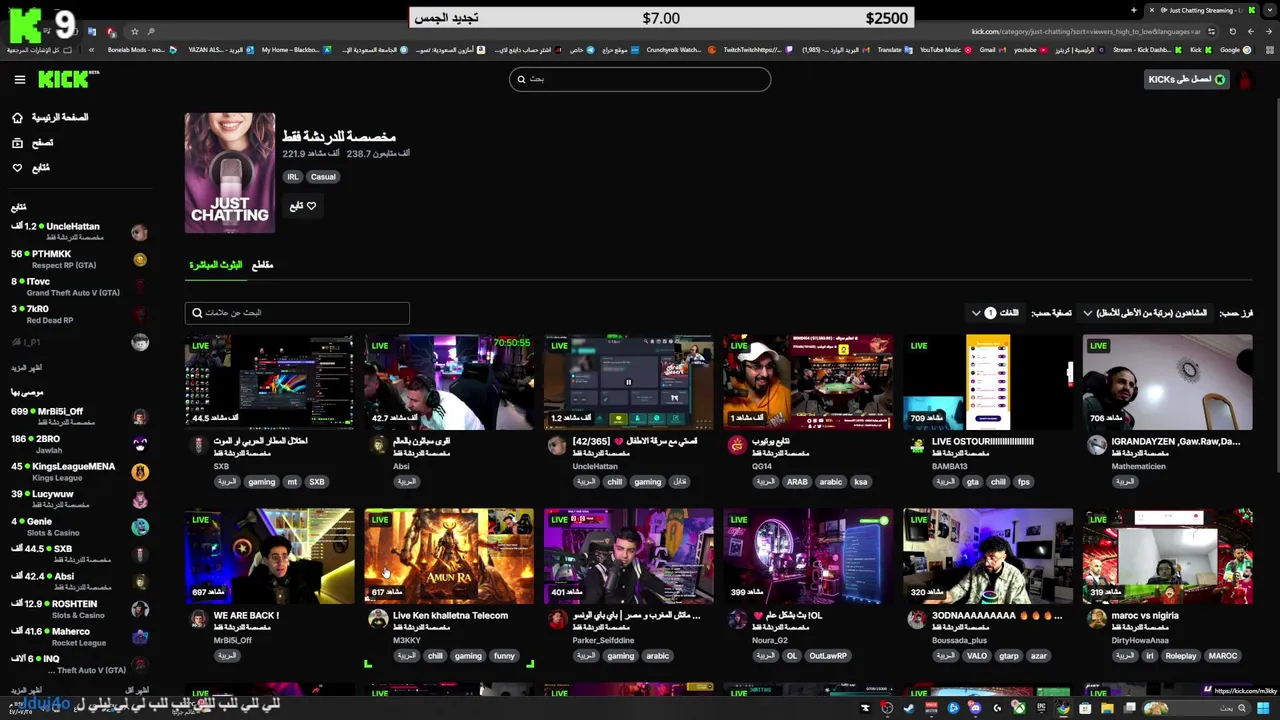Open BAMBA13 LIVE OSTOUR stream thumbnail
This screenshot has height=720, width=1280.
988,382
